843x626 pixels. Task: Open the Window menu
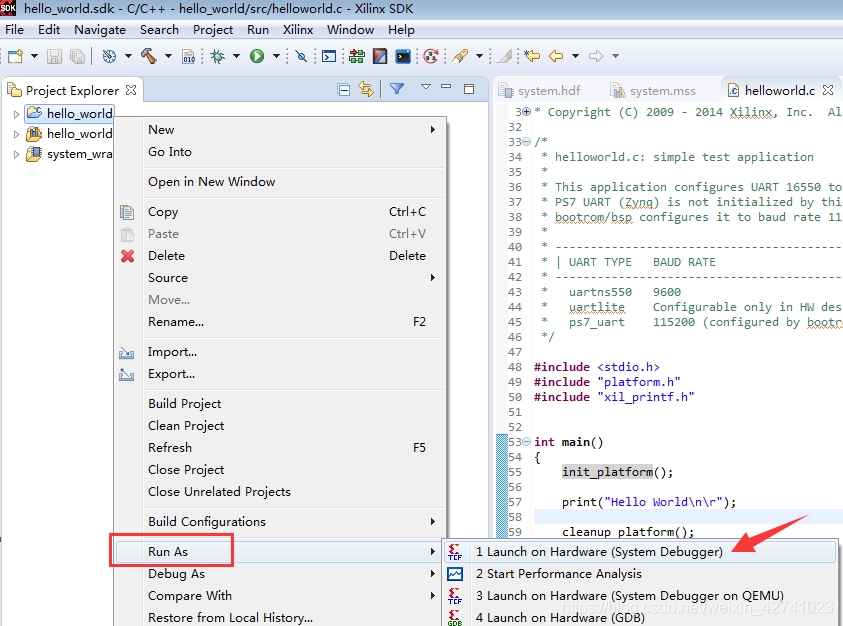(351, 30)
